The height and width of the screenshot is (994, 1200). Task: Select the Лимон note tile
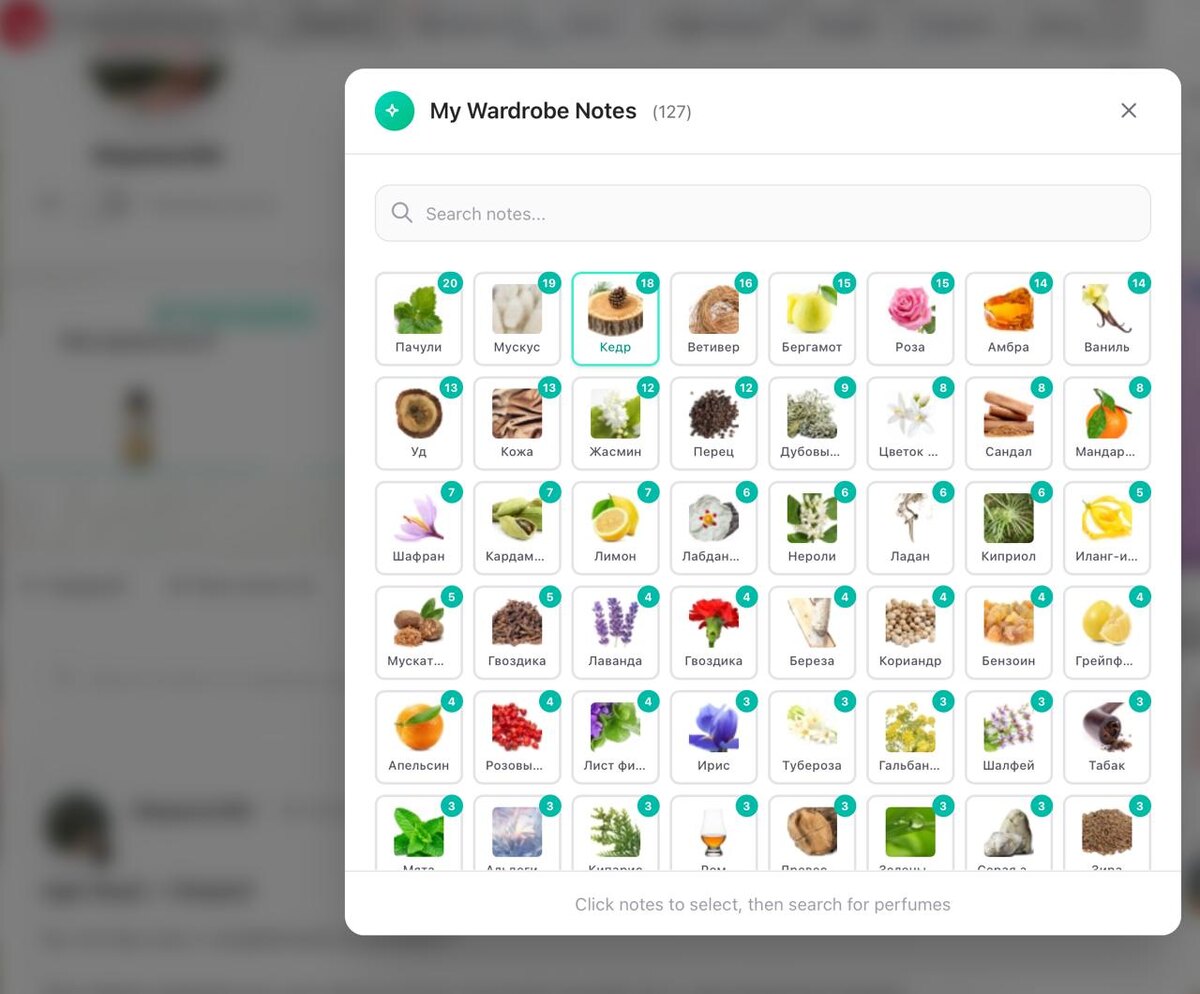pos(615,528)
